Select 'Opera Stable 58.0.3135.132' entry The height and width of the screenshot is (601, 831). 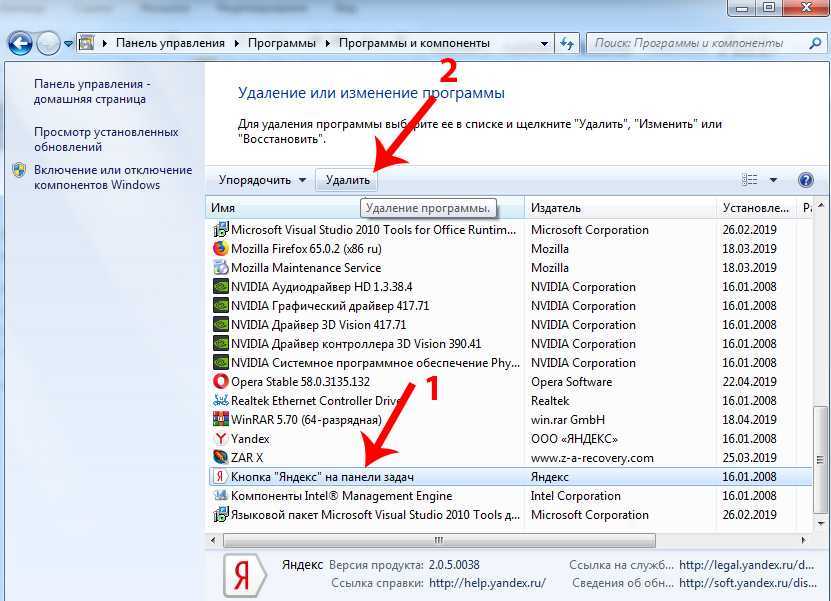pos(300,382)
